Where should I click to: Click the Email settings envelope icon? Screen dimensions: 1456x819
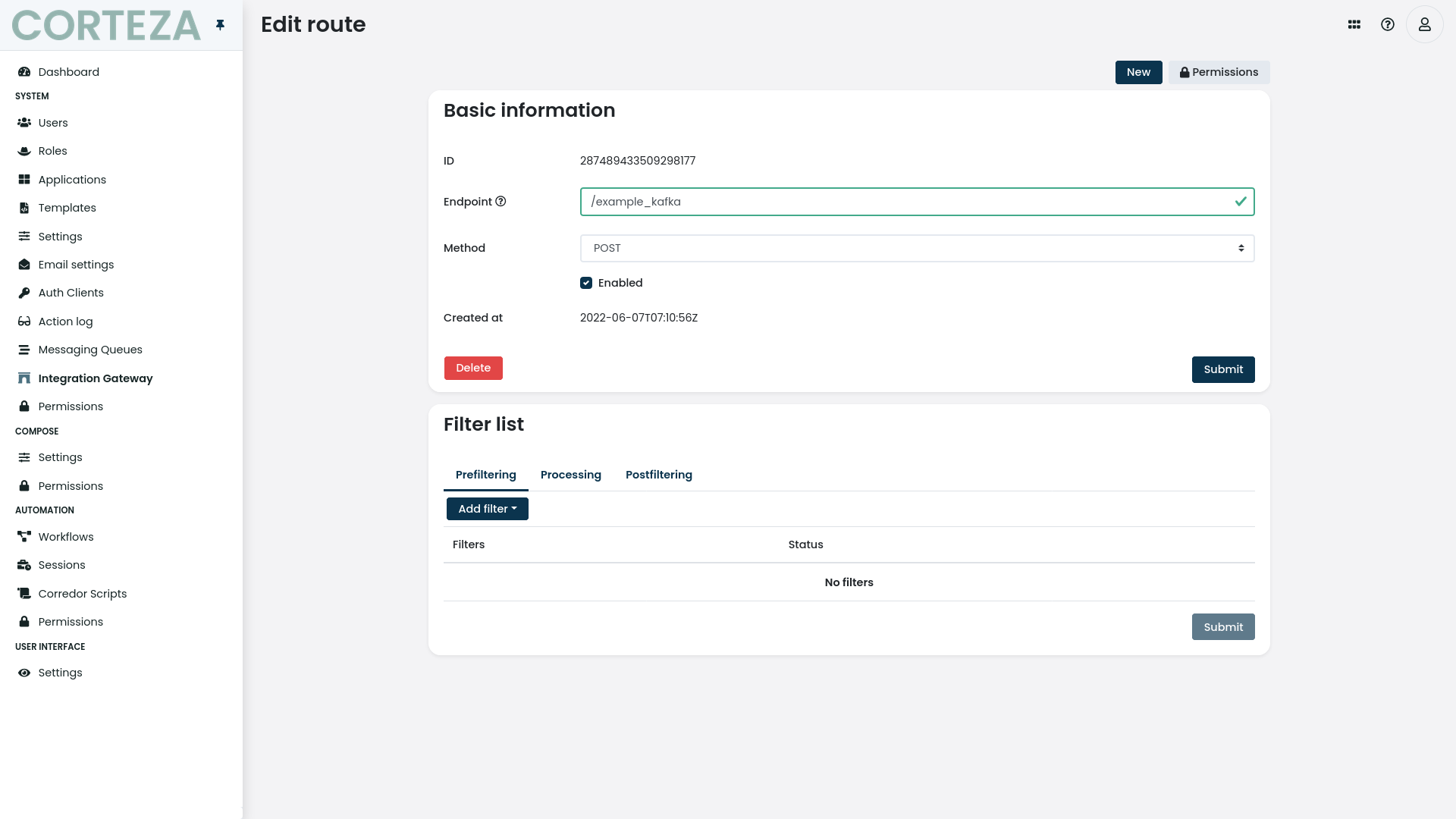click(x=24, y=265)
